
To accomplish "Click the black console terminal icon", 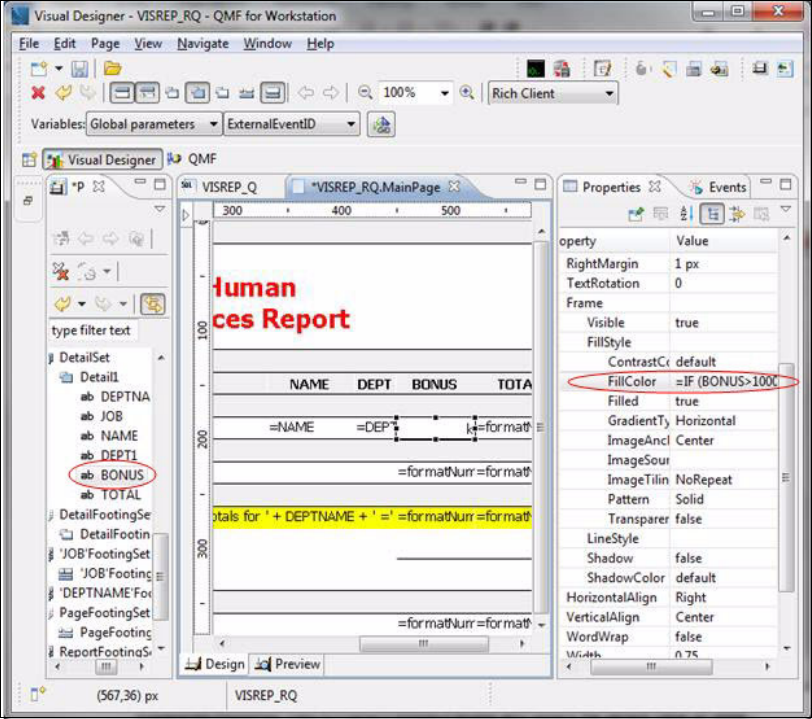I will 535,69.
